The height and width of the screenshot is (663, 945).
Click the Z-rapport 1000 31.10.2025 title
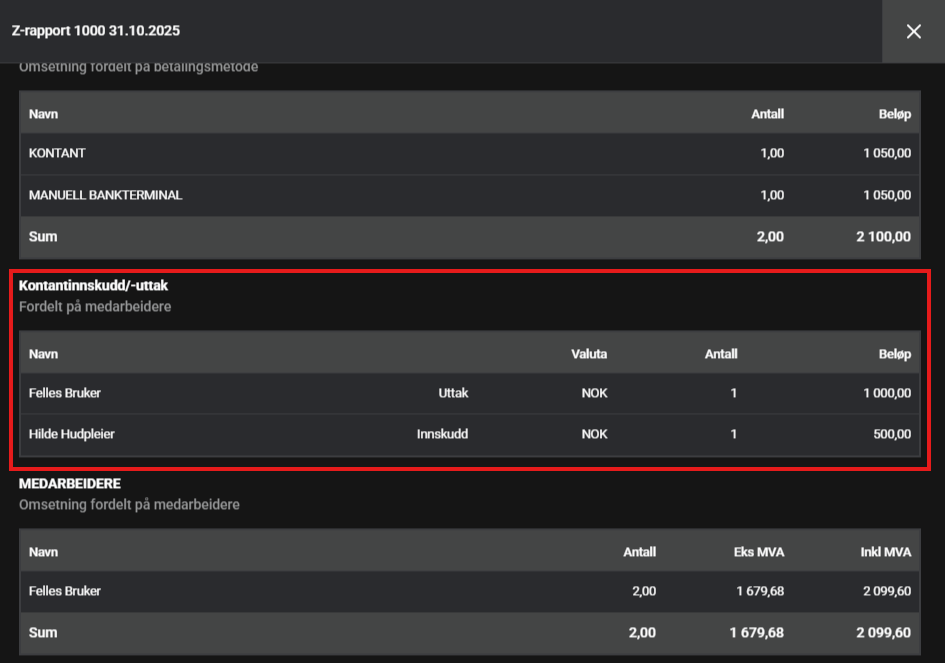coord(96,31)
